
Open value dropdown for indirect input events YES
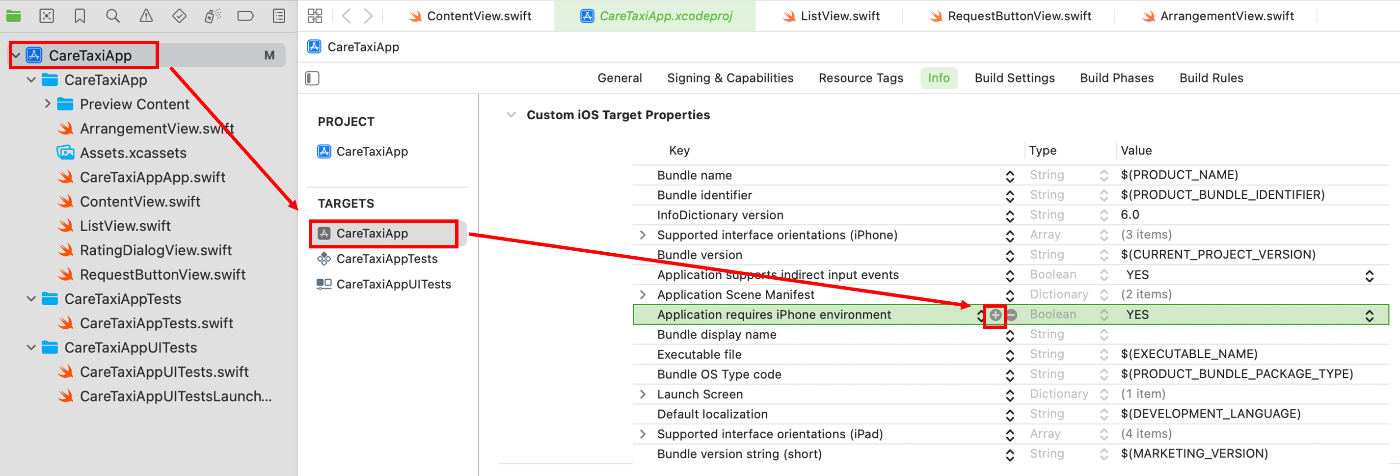pos(1369,275)
